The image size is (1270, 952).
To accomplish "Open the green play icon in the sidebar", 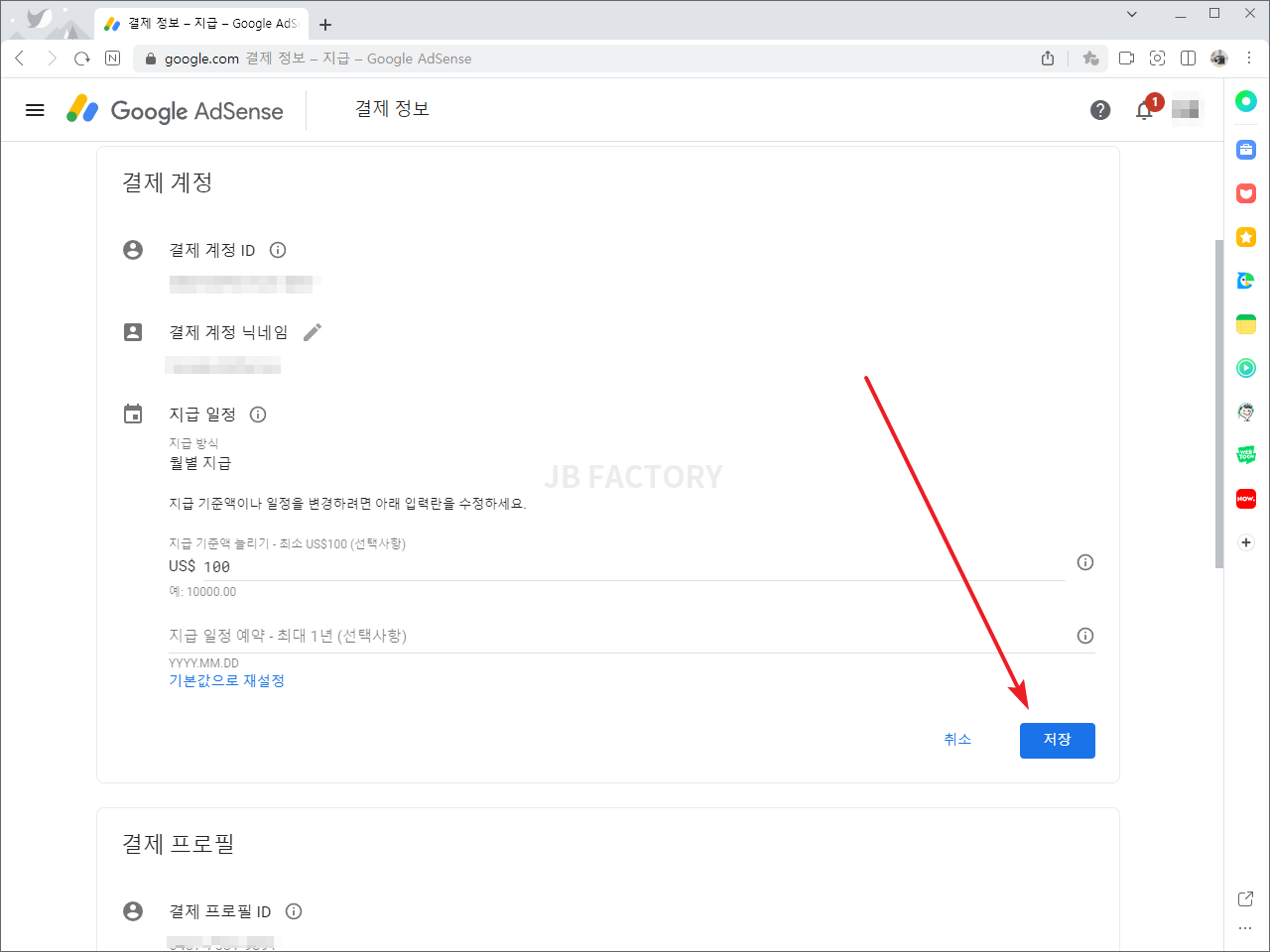I will [x=1246, y=368].
